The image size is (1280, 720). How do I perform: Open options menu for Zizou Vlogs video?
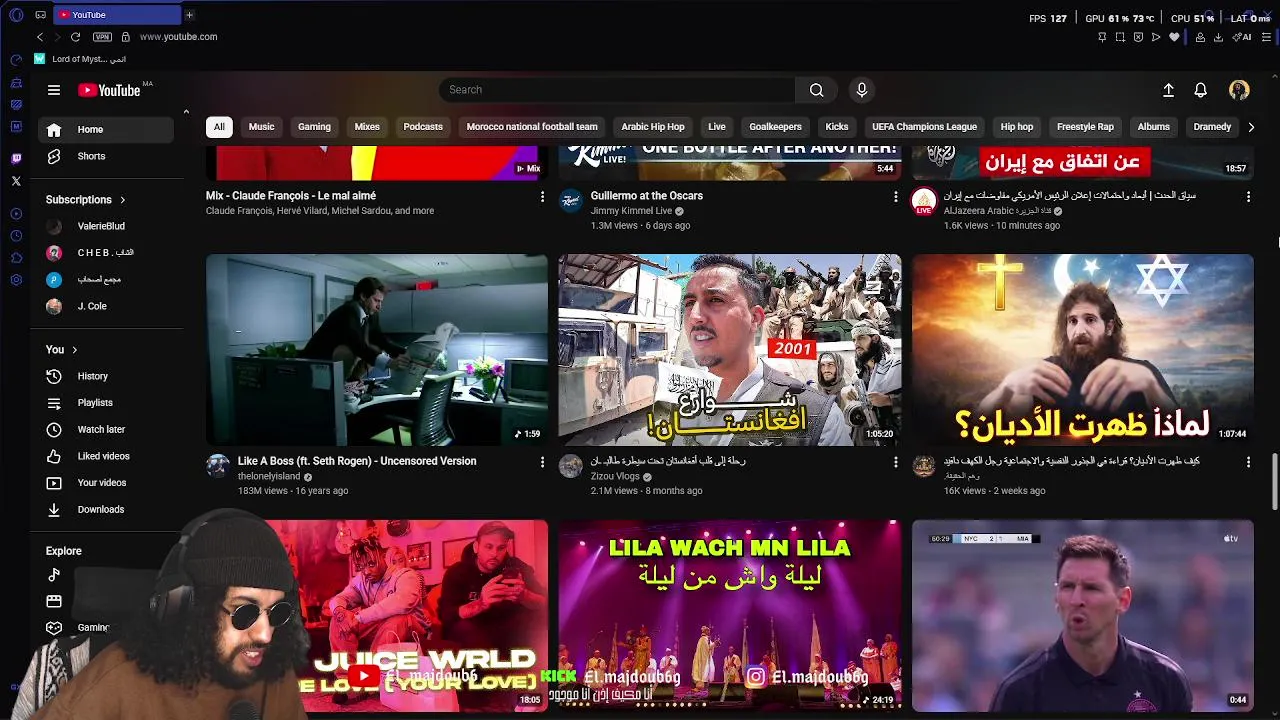[x=895, y=462]
